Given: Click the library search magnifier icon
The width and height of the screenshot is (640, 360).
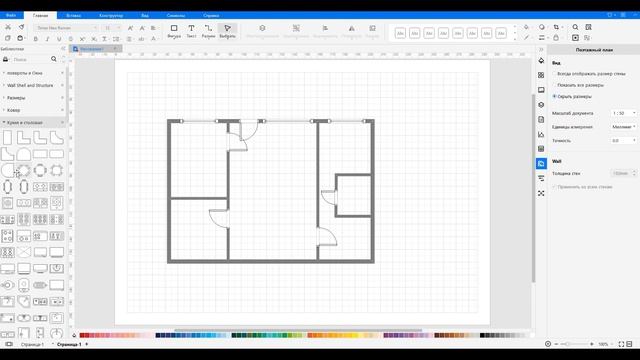Looking at the screenshot, I should click(x=54, y=59).
